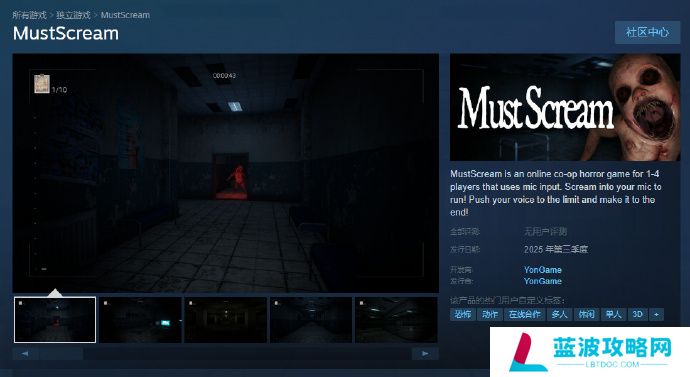
Task: Click the 动作 tag
Action: click(490, 314)
